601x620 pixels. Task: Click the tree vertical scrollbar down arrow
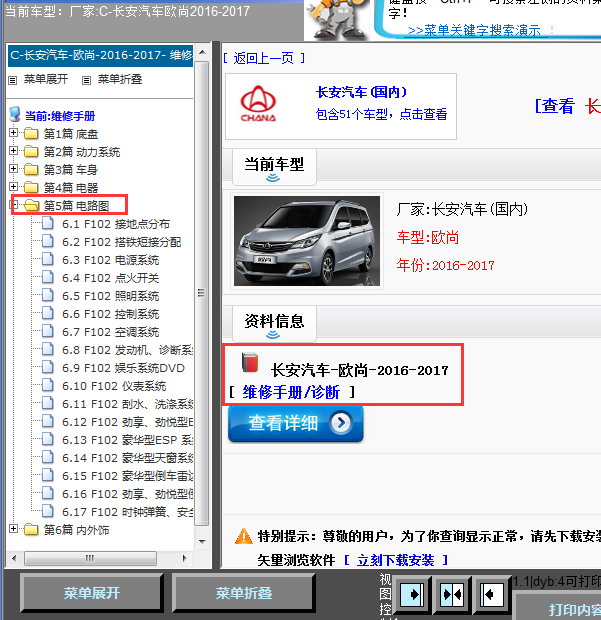coord(202,541)
